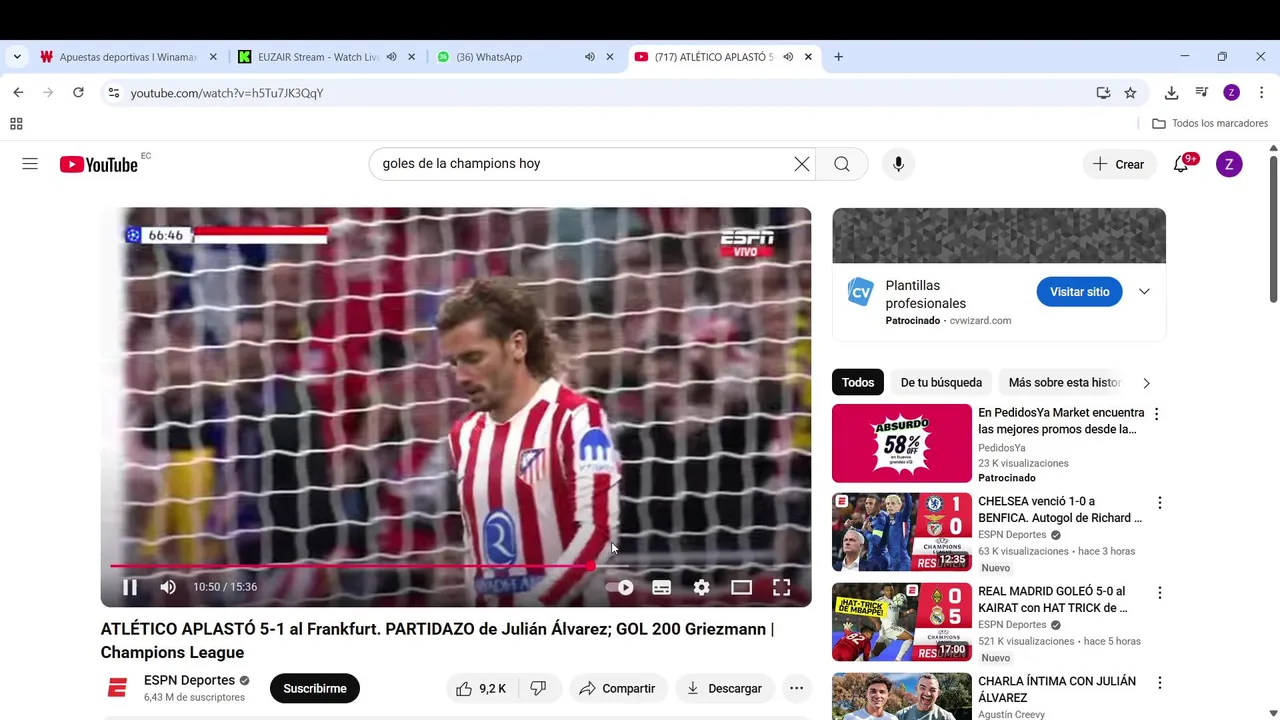Seek on the video progress bar
Screen dimensions: 1280x720
pos(456,566)
